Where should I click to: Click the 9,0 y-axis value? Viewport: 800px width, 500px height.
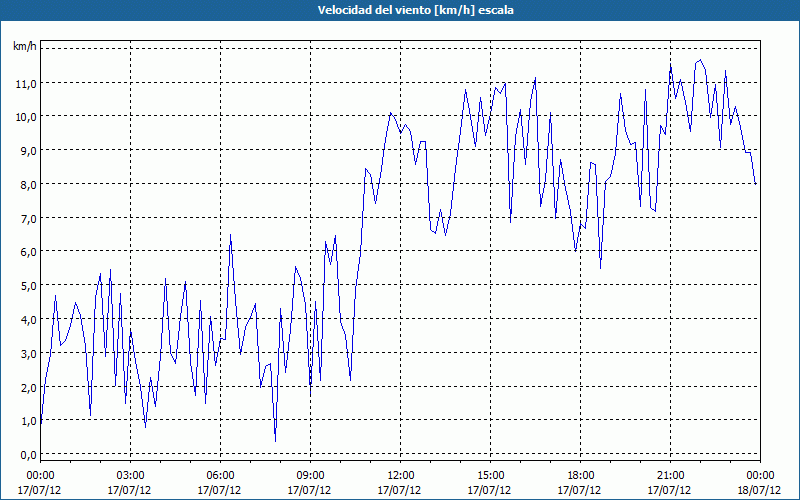tap(28, 151)
